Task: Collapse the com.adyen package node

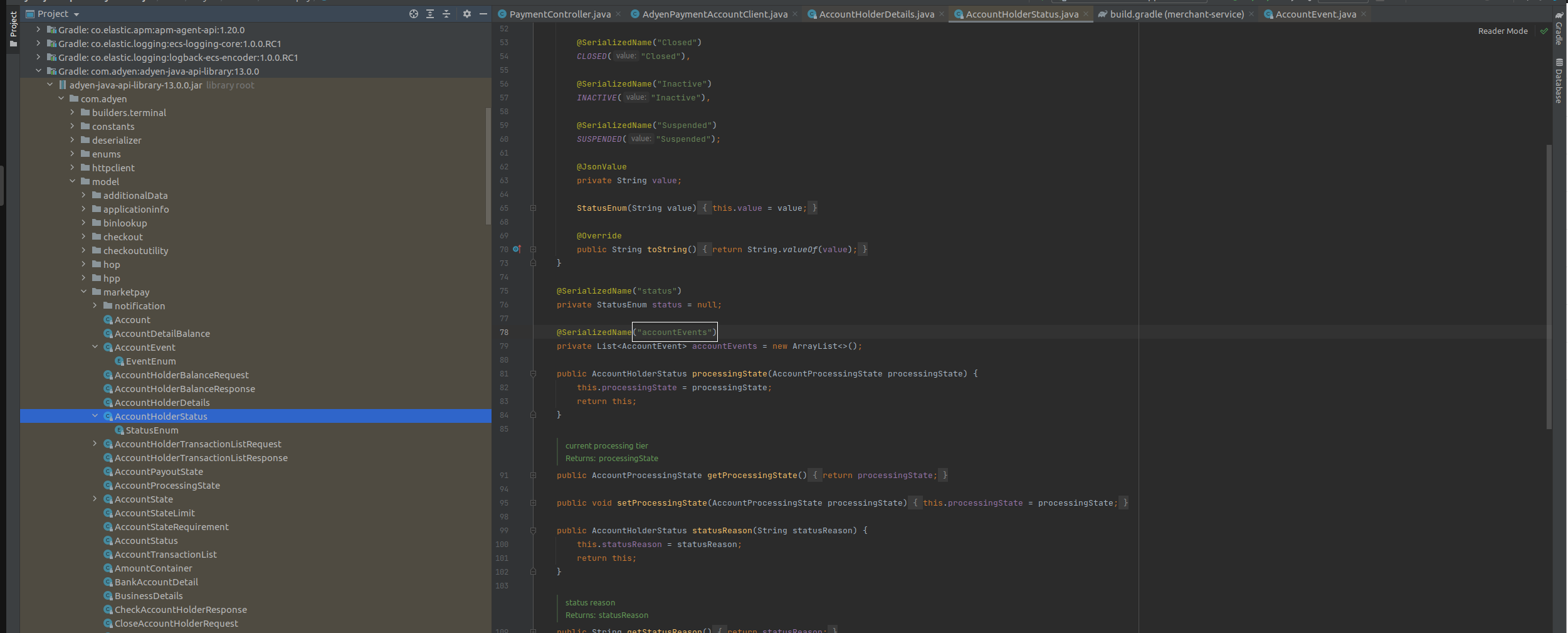Action: point(61,98)
